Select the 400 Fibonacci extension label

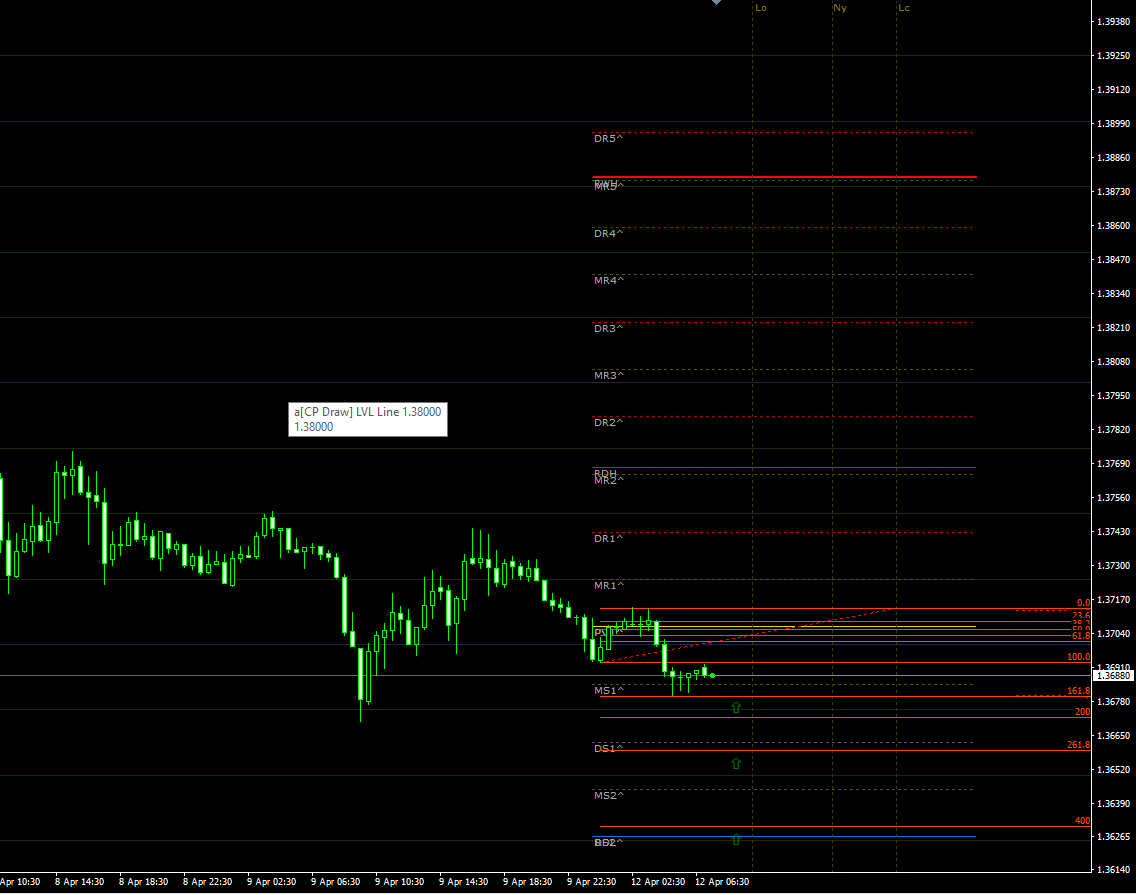(1082, 821)
